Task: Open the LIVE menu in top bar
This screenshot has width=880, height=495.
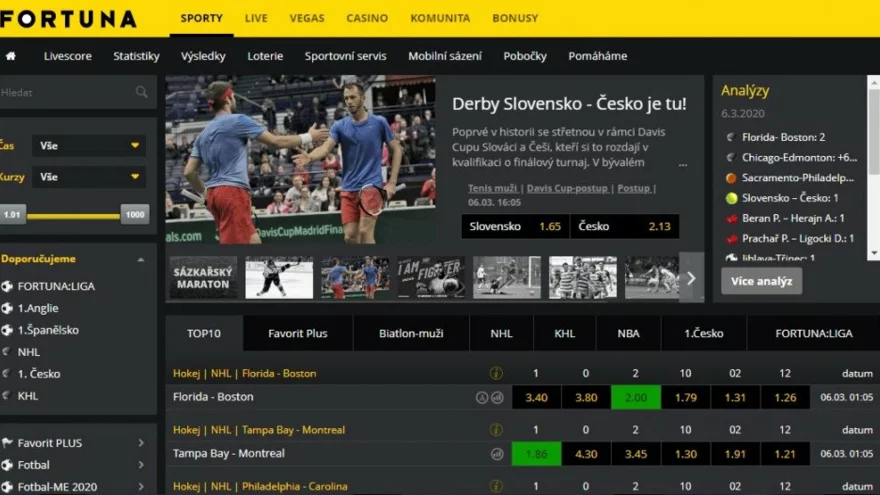Action: 256,18
